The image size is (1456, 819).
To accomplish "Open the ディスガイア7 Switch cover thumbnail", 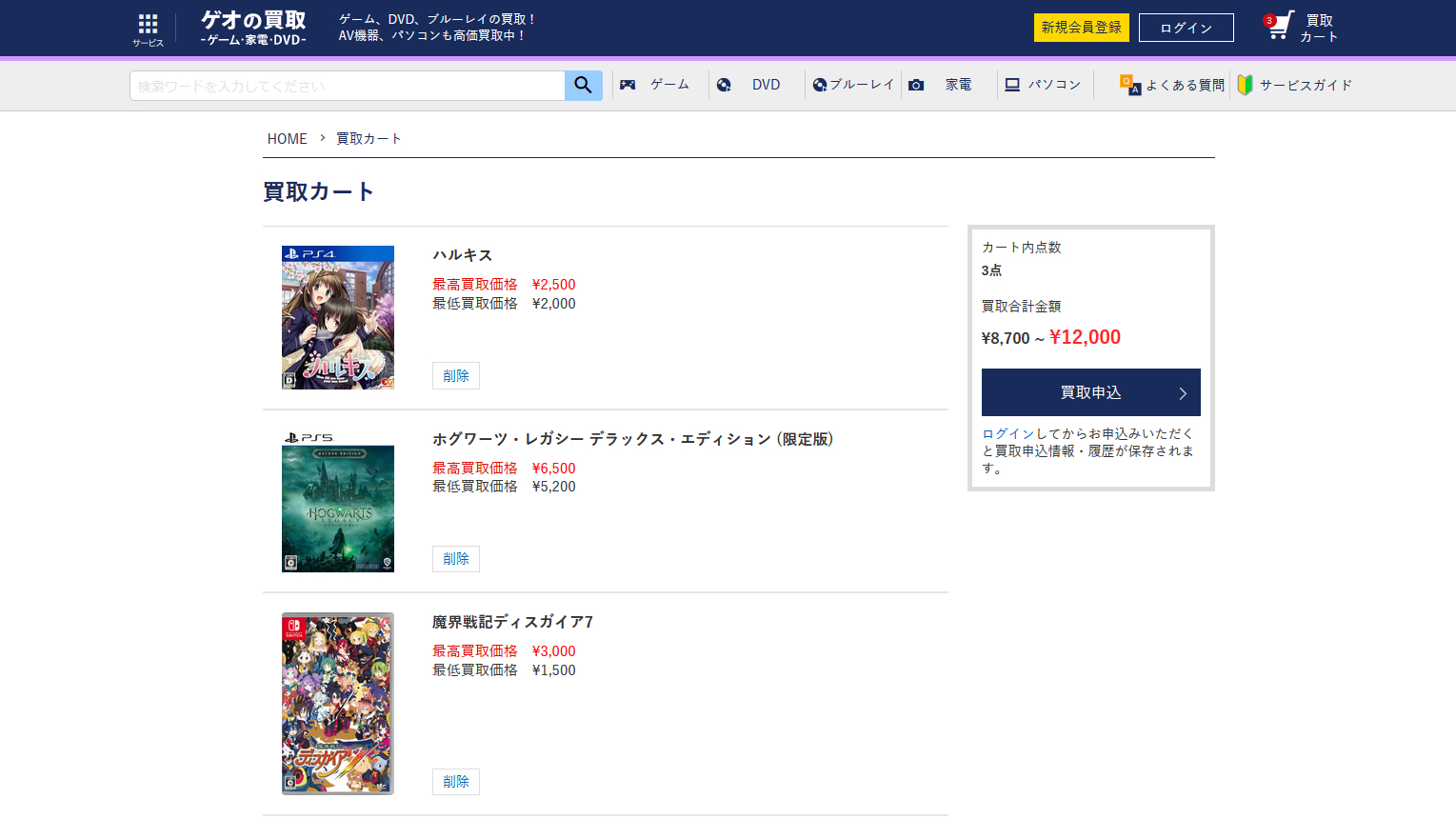I will 338,704.
